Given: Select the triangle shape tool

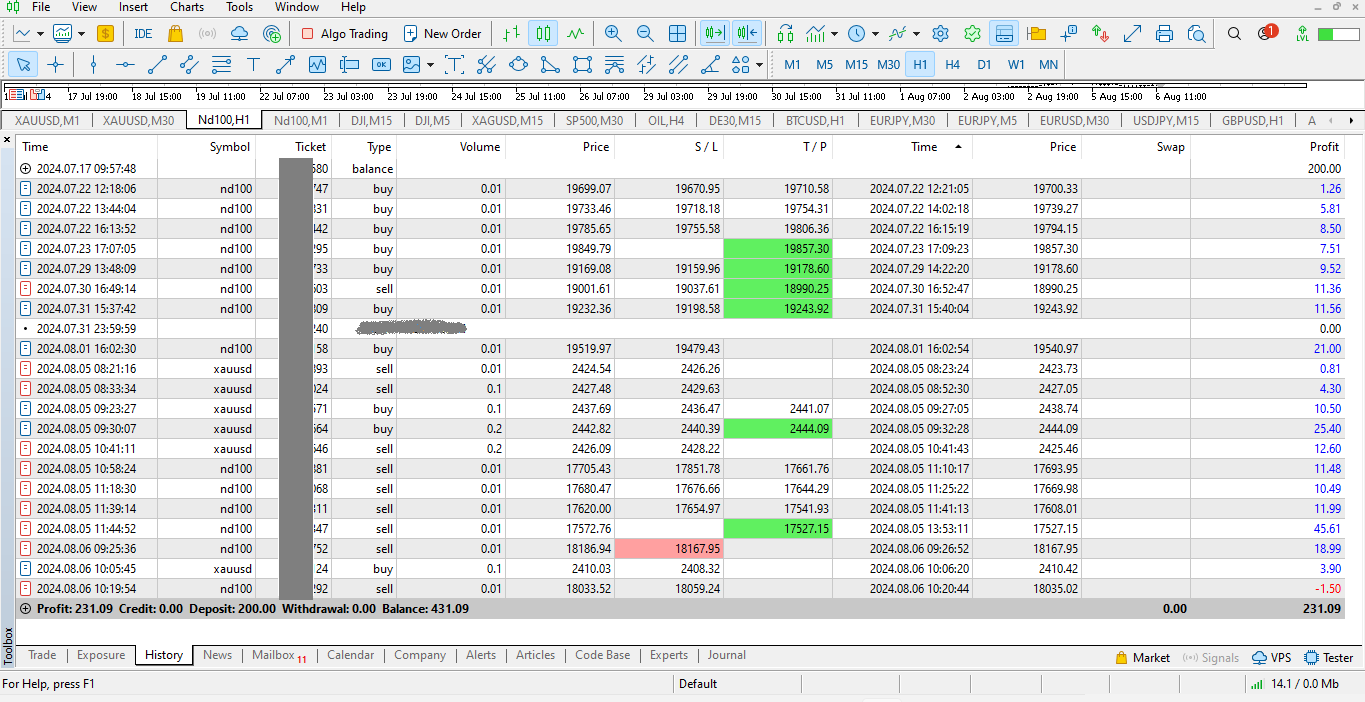Looking at the screenshot, I should coord(550,65).
